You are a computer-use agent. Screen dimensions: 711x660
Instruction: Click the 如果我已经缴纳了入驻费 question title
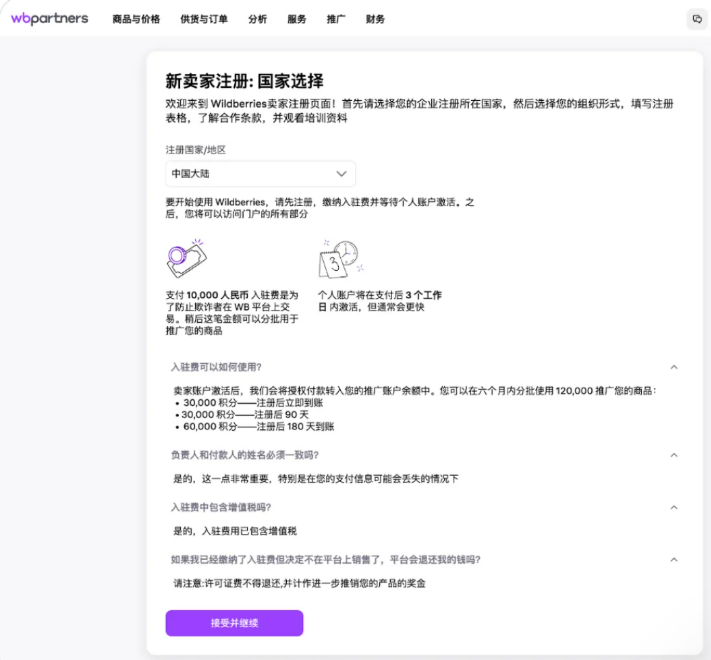326,560
